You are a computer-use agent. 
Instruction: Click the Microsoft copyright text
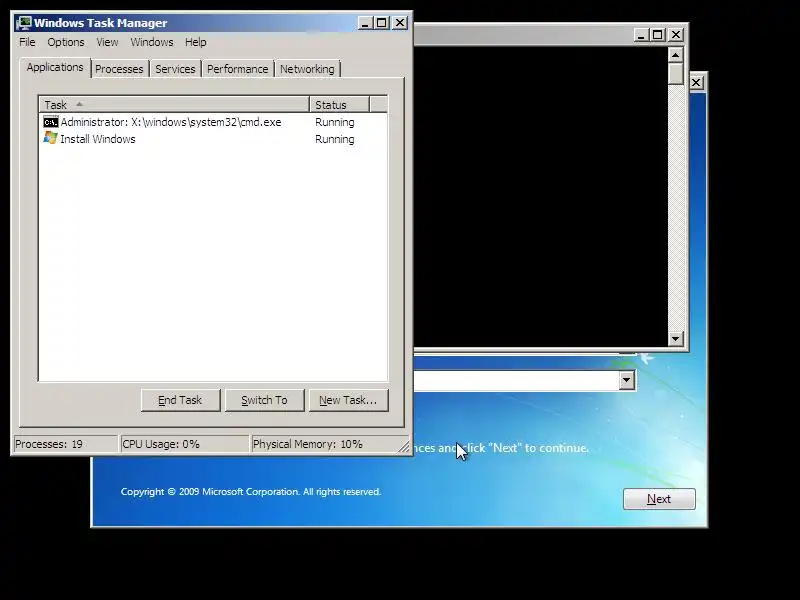click(251, 492)
